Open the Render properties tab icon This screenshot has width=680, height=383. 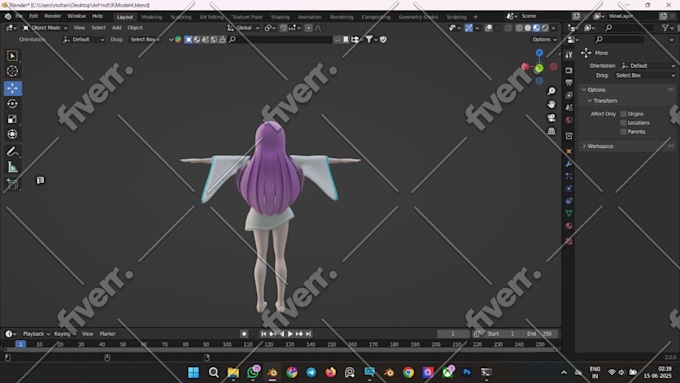[569, 70]
